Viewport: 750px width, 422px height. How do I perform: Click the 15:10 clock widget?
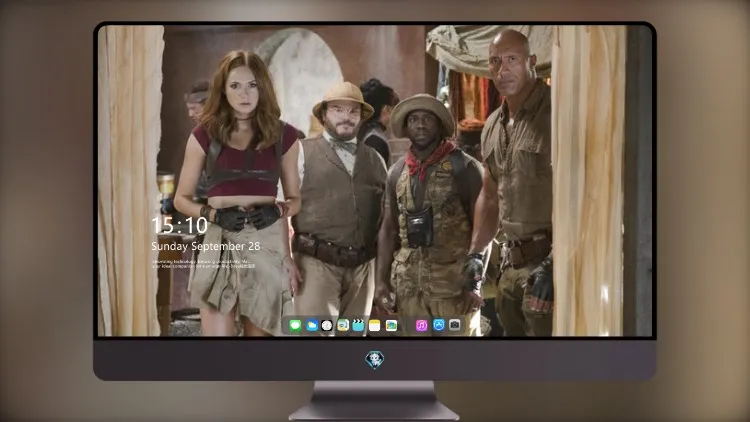179,225
